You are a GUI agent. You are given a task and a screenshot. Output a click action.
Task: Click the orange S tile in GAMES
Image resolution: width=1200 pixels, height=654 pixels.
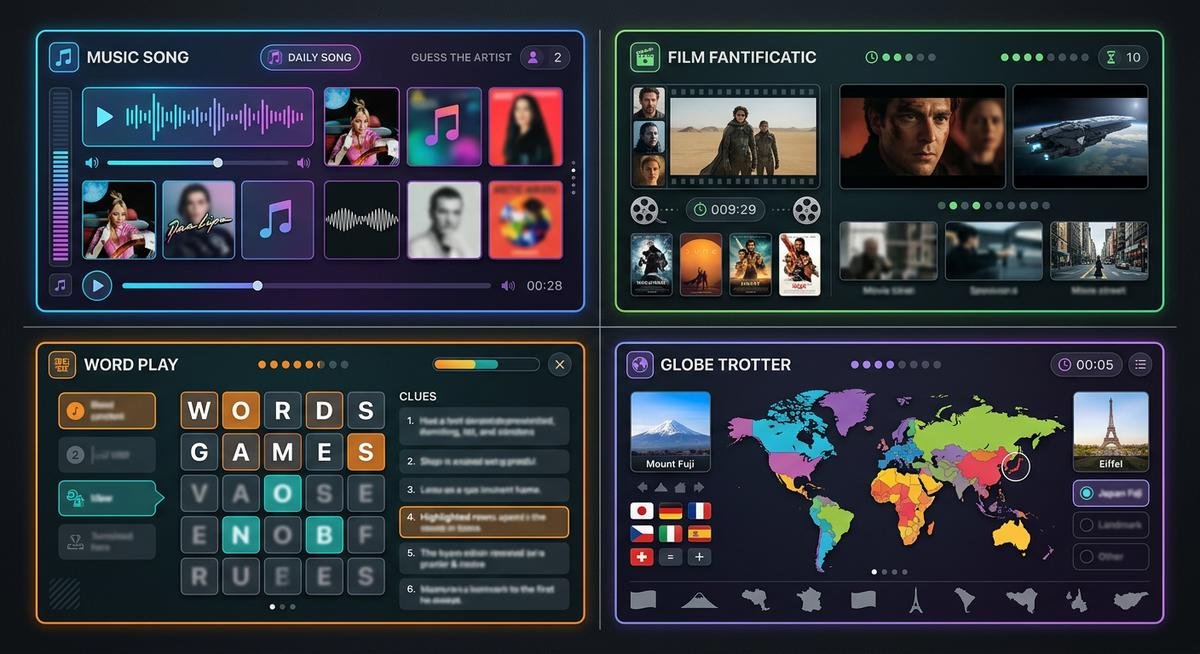pos(365,452)
